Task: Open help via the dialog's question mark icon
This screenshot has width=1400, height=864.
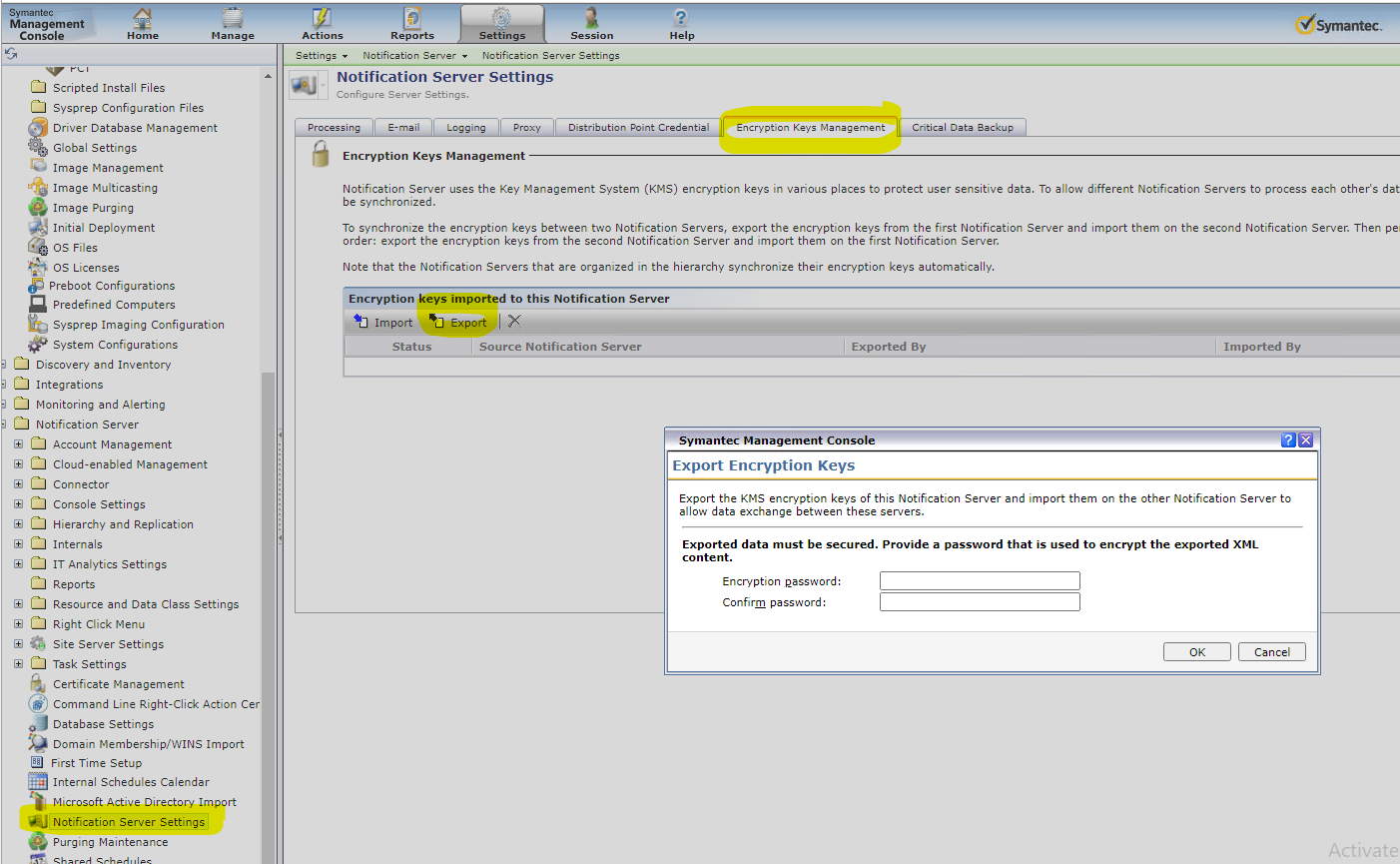Action: tap(1288, 439)
